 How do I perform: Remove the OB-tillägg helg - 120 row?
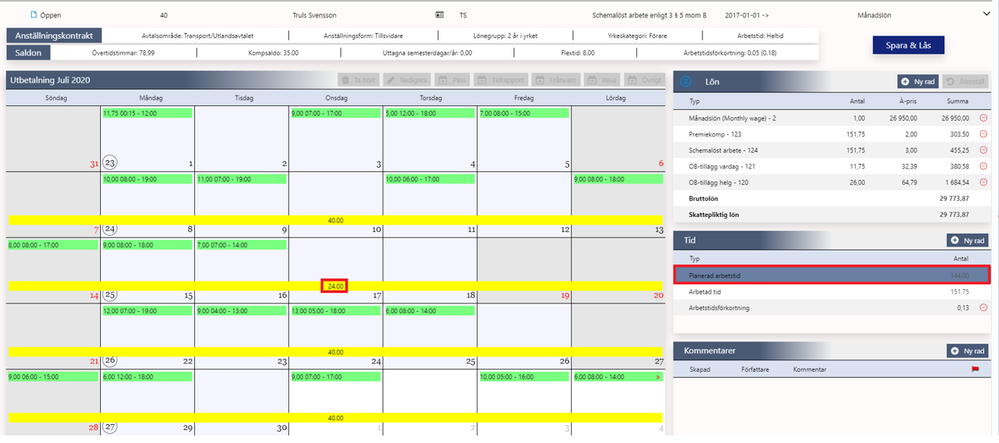(x=983, y=182)
